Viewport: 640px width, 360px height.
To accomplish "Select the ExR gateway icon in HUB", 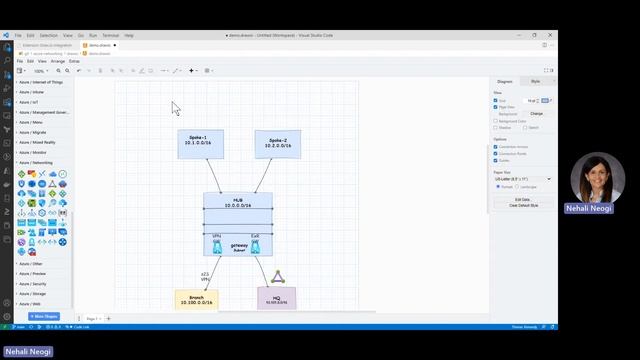I will coord(255,247).
